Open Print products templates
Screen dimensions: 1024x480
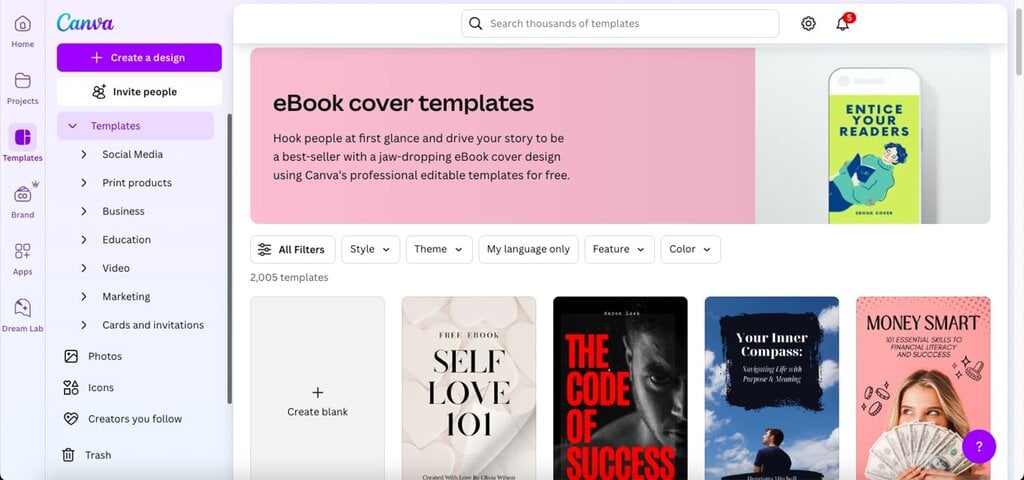(137, 183)
